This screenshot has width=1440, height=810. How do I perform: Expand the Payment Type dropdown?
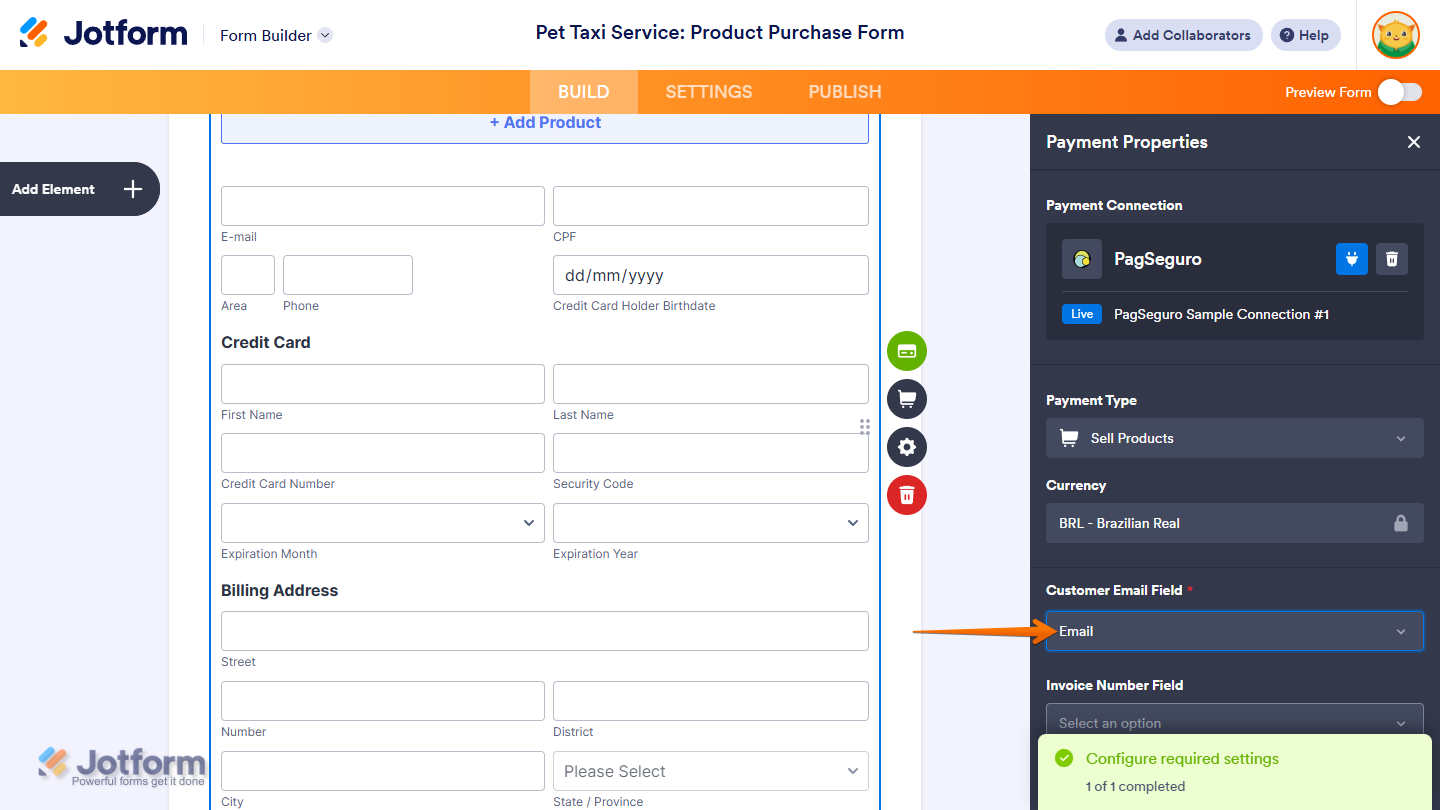point(1234,438)
